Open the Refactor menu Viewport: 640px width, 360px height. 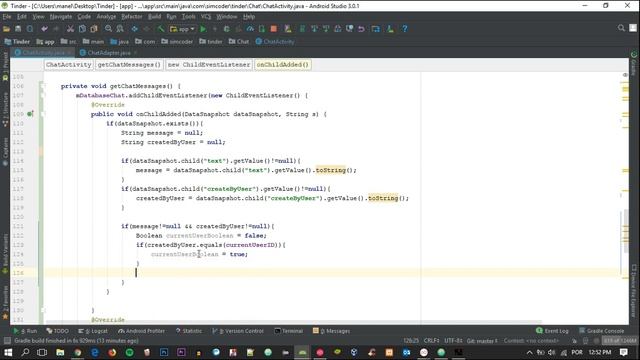point(131,17)
